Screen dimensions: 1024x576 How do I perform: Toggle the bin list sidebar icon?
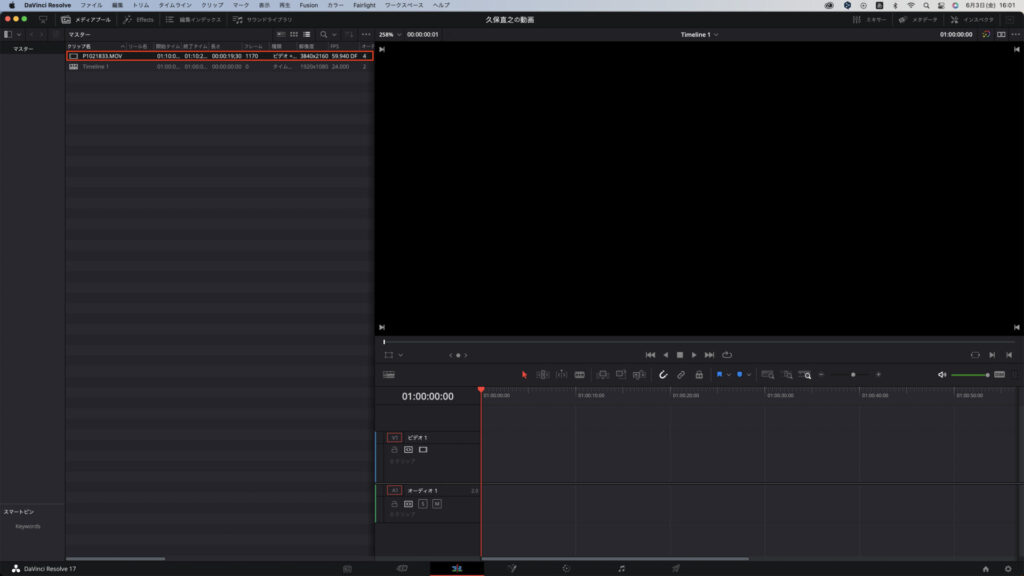pyautogui.click(x=8, y=35)
